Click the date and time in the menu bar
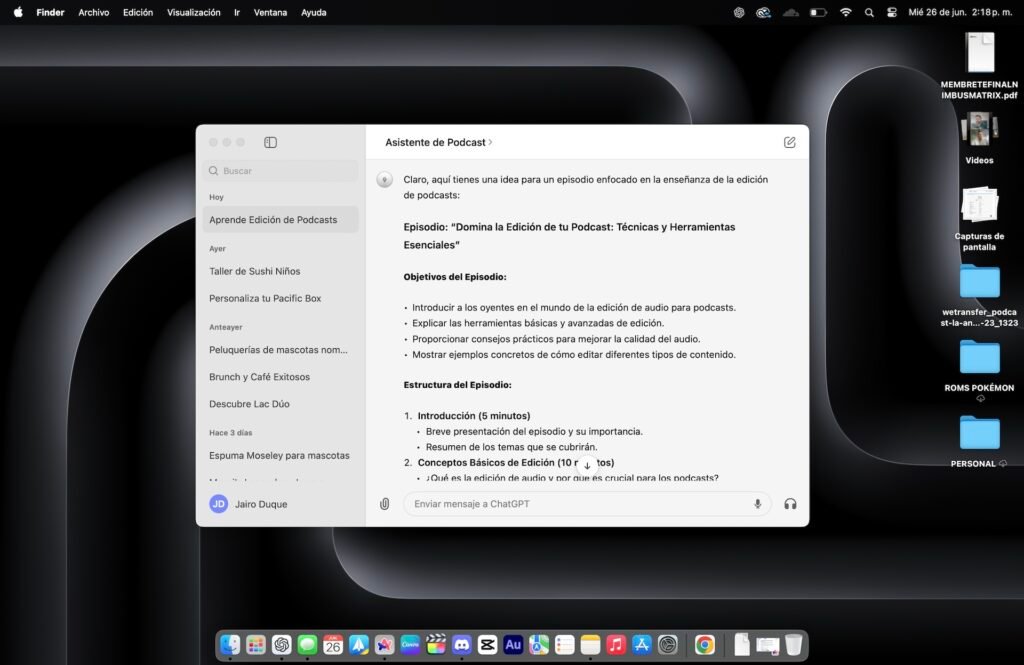Image resolution: width=1024 pixels, height=665 pixels. click(x=960, y=12)
